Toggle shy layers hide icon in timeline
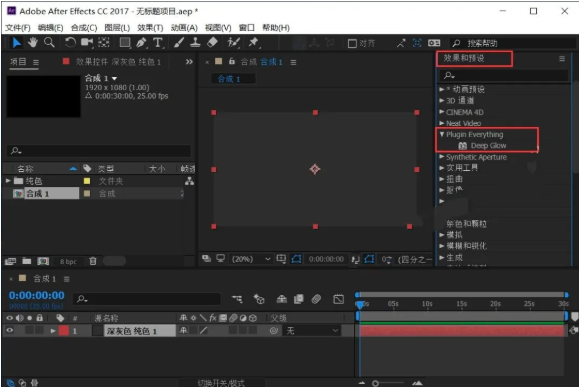 pos(282,299)
